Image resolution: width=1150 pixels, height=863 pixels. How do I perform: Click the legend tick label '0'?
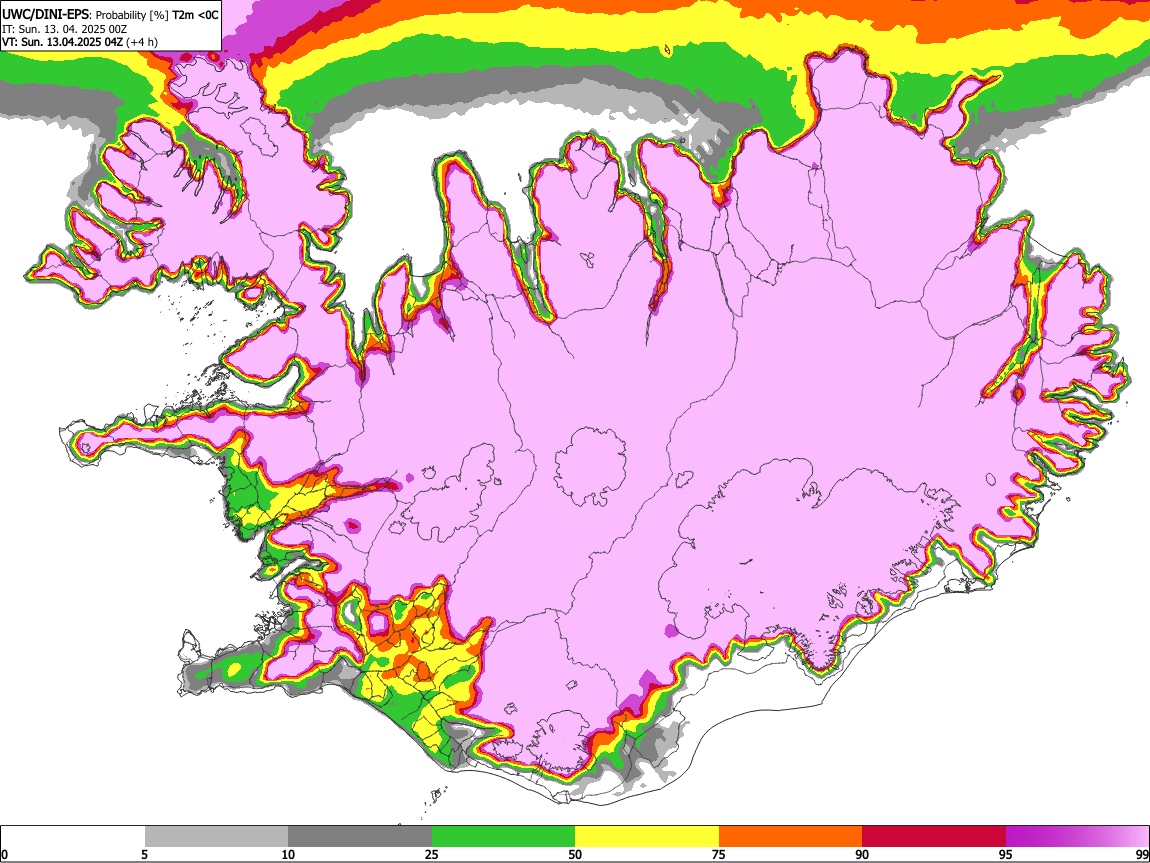pyautogui.click(x=5, y=855)
